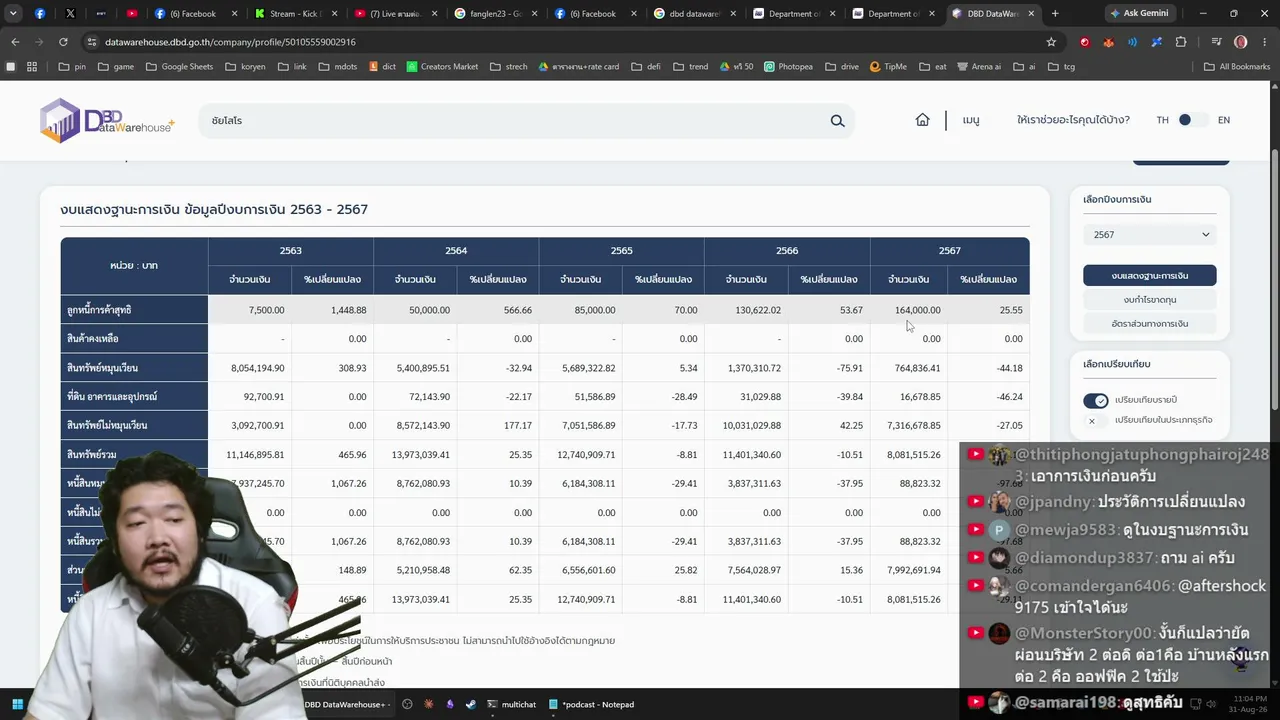Screen dimensions: 1280x720
Task: Open the 'link' bookmark folder
Action: click(292, 67)
